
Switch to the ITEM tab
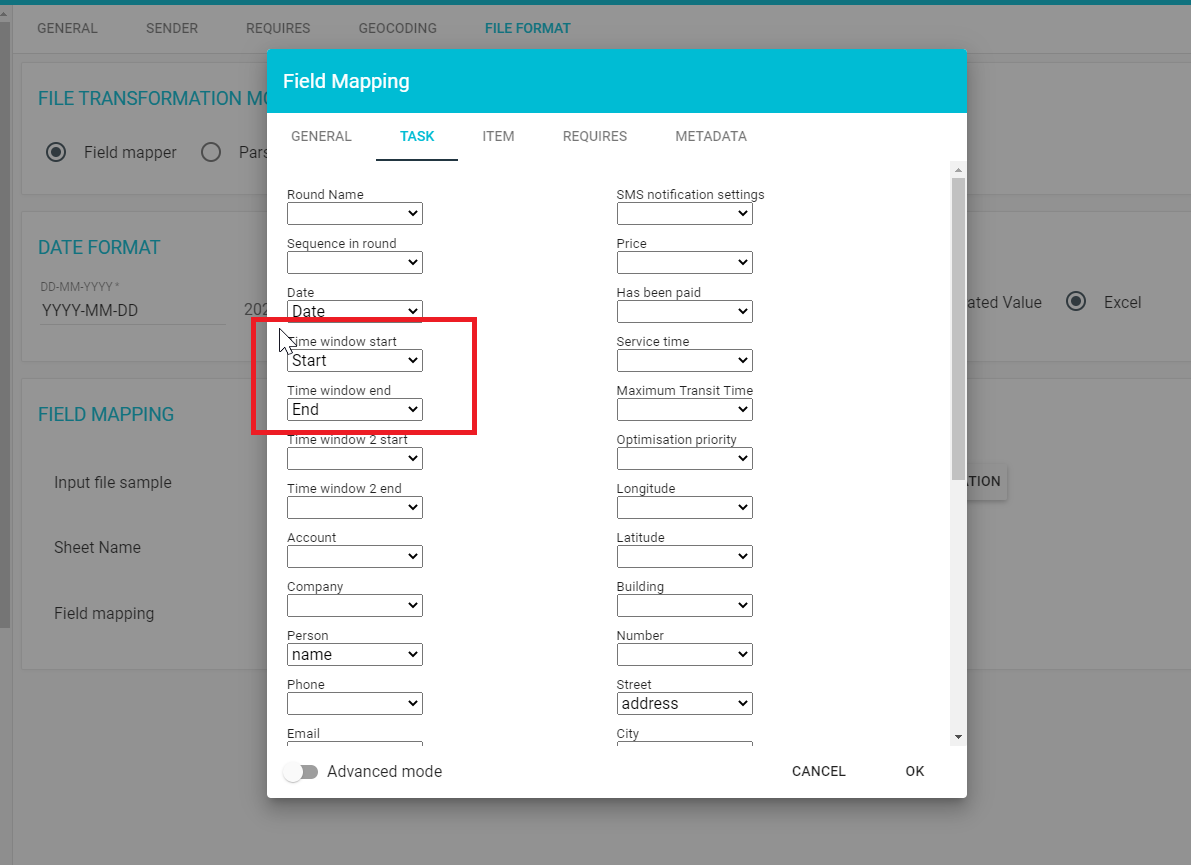coord(498,136)
